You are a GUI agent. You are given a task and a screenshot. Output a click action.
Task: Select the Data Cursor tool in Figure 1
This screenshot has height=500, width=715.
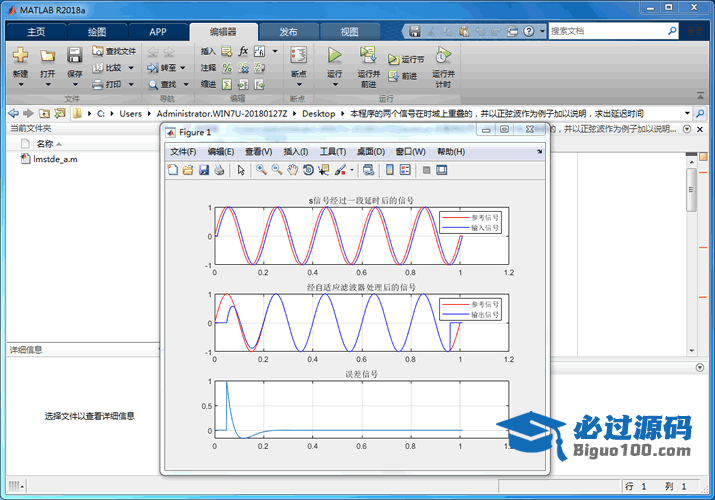pos(324,170)
